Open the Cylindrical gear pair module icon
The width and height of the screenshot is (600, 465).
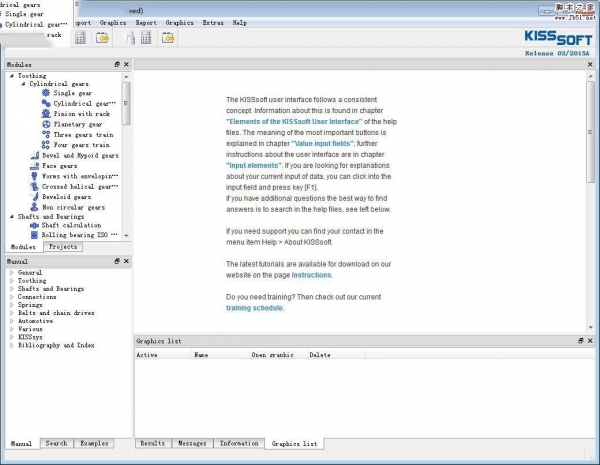pyautogui.click(x=46, y=103)
